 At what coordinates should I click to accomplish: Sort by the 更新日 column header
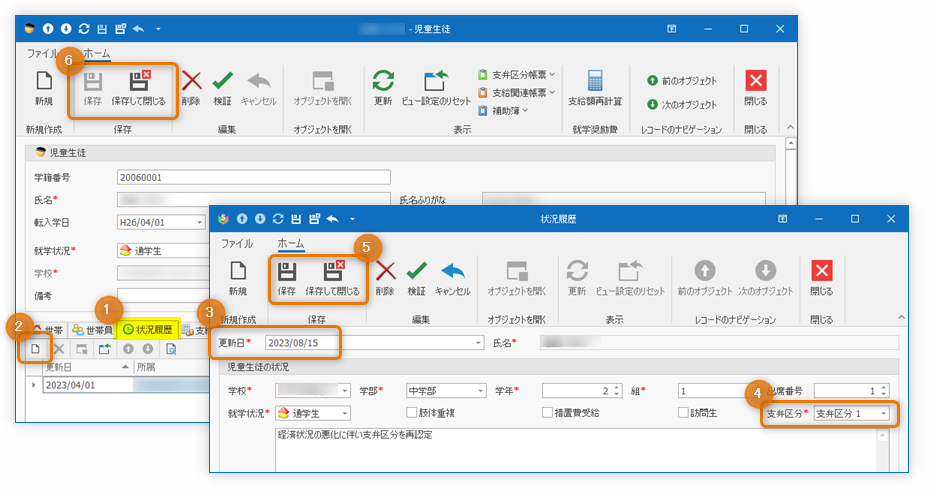(87, 367)
